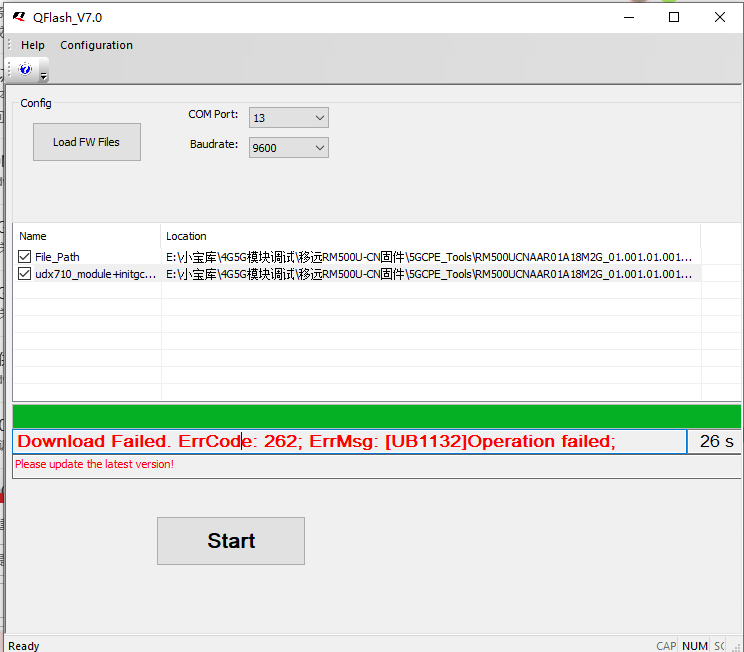Open the Configuration menu

tap(96, 45)
